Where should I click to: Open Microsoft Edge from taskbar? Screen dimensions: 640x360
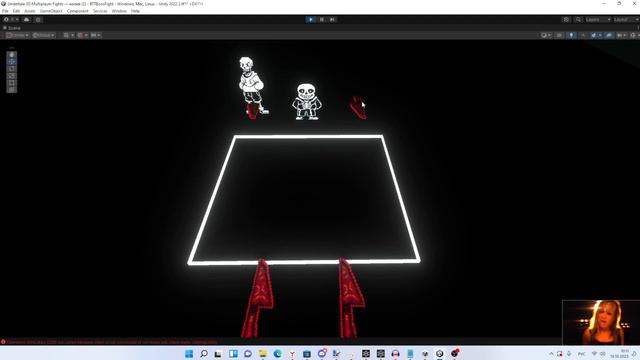click(278, 353)
